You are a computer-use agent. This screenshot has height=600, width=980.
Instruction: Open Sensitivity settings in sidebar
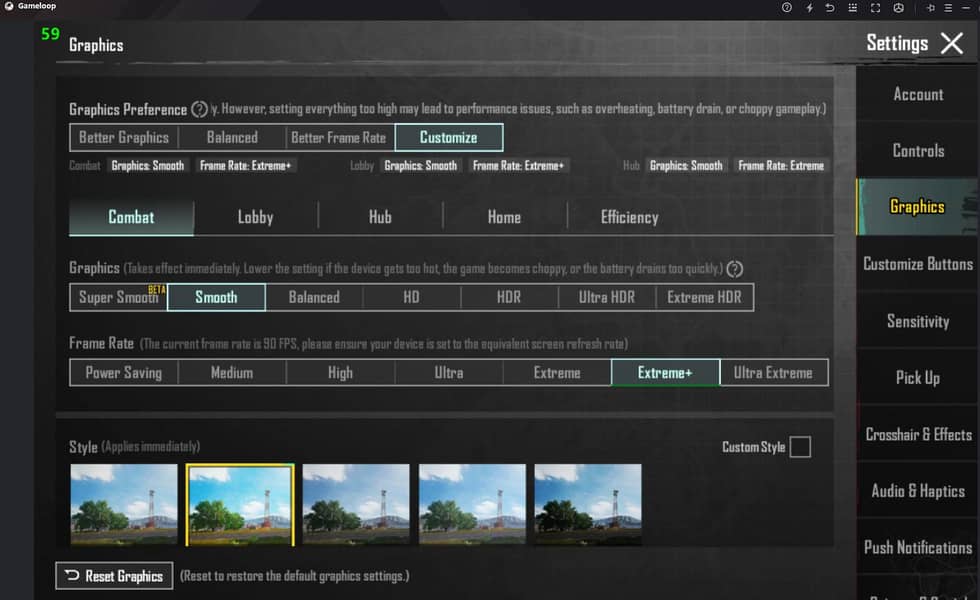coord(917,321)
